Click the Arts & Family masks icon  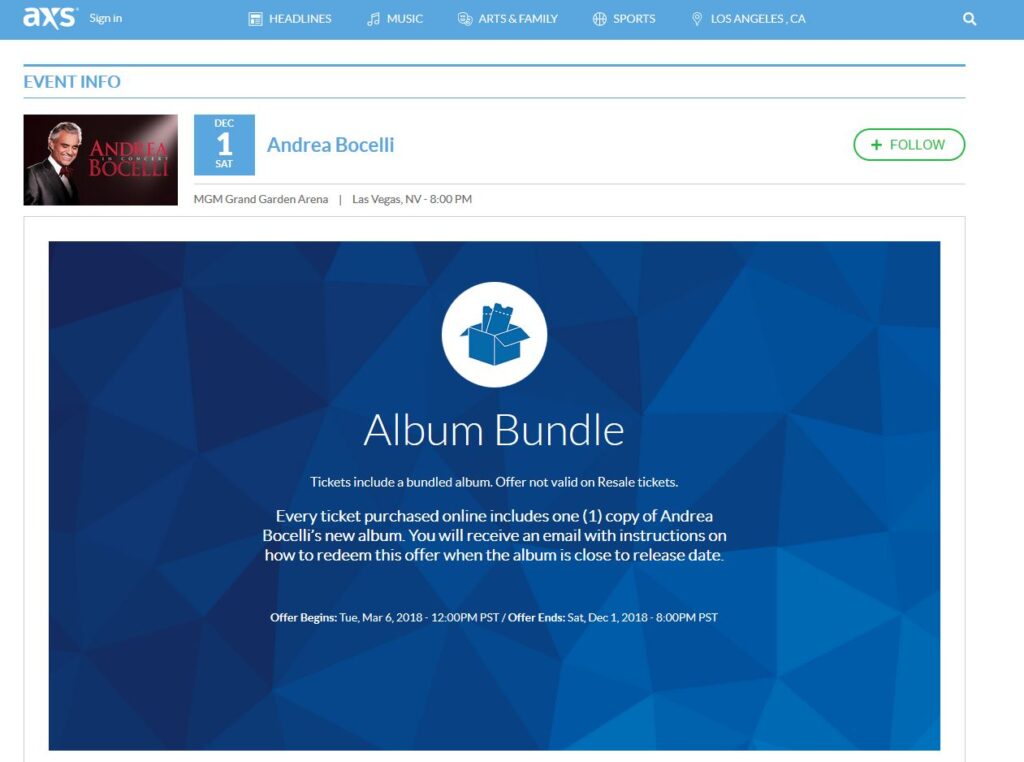pyautogui.click(x=465, y=19)
